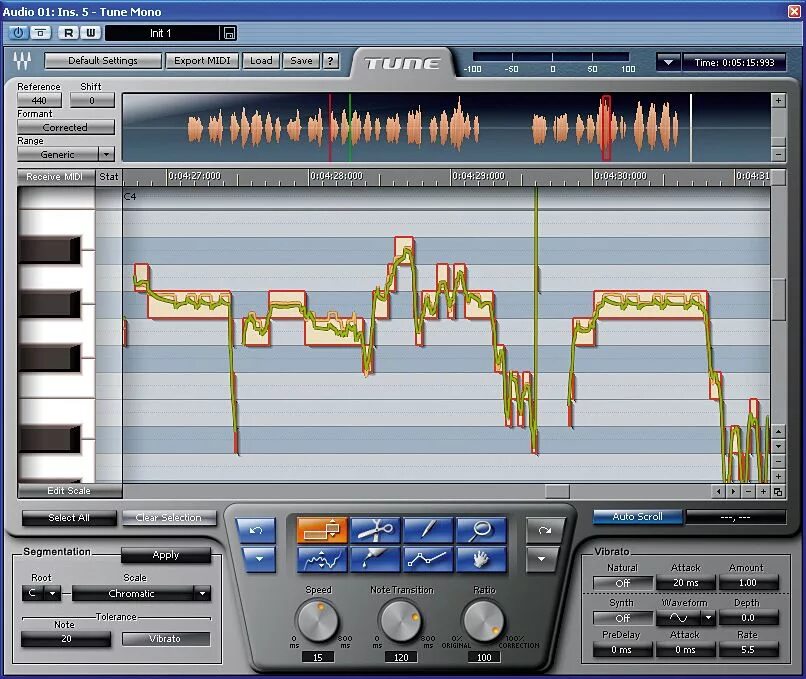Open the Root note dropdown

(40, 593)
